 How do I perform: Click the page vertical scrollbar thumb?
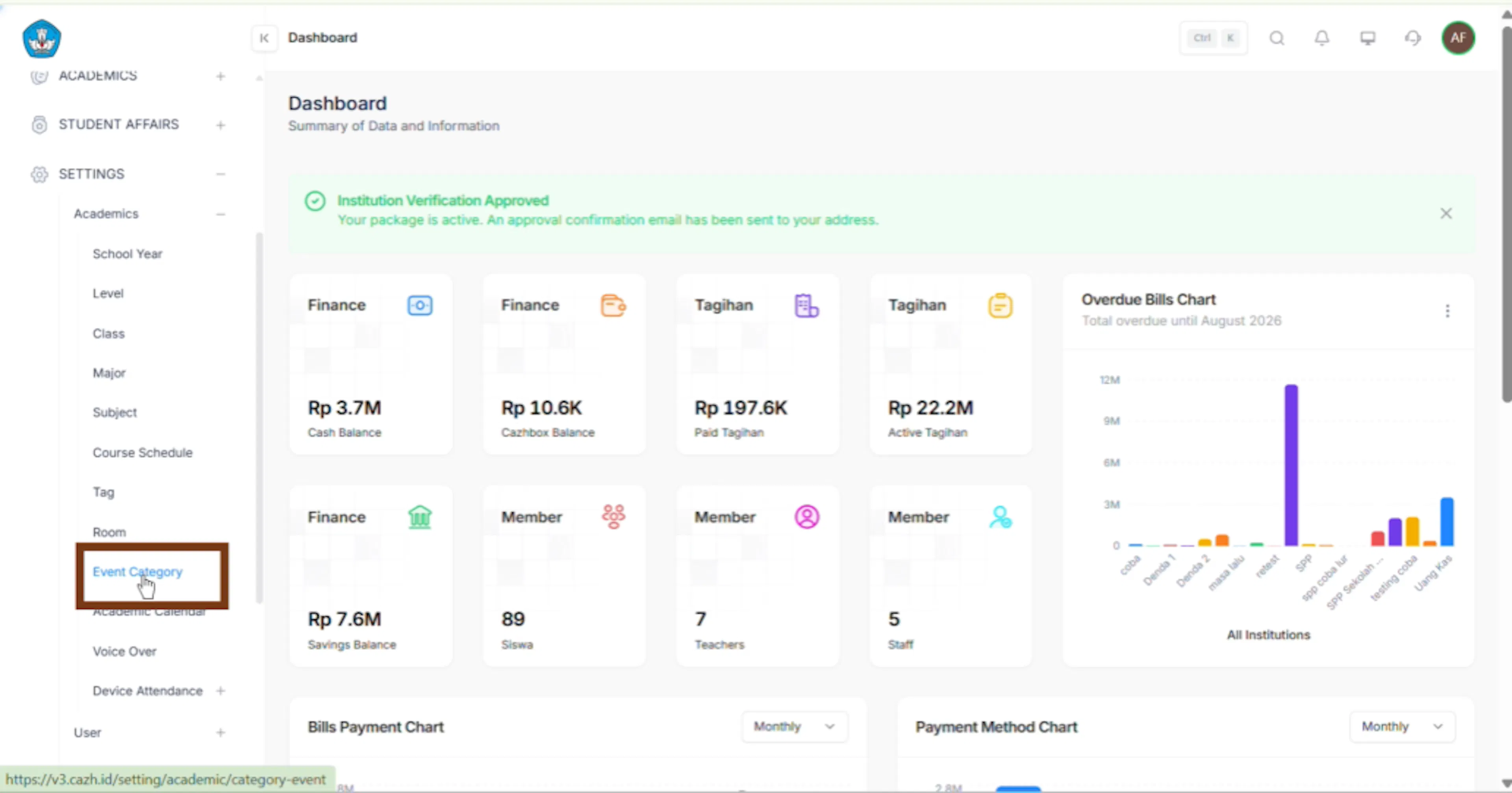tap(1506, 214)
